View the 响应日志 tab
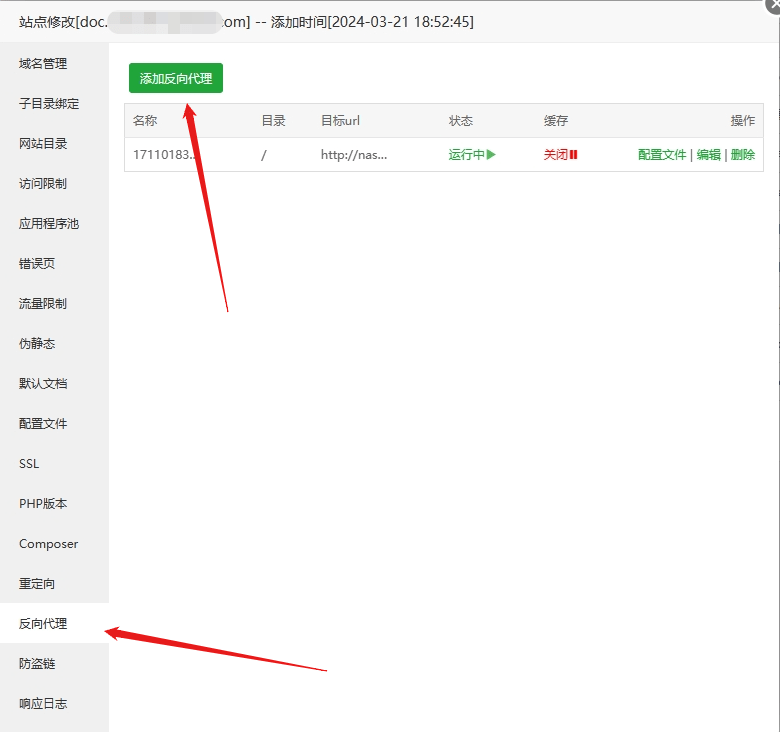The height and width of the screenshot is (732, 780). pos(43,704)
